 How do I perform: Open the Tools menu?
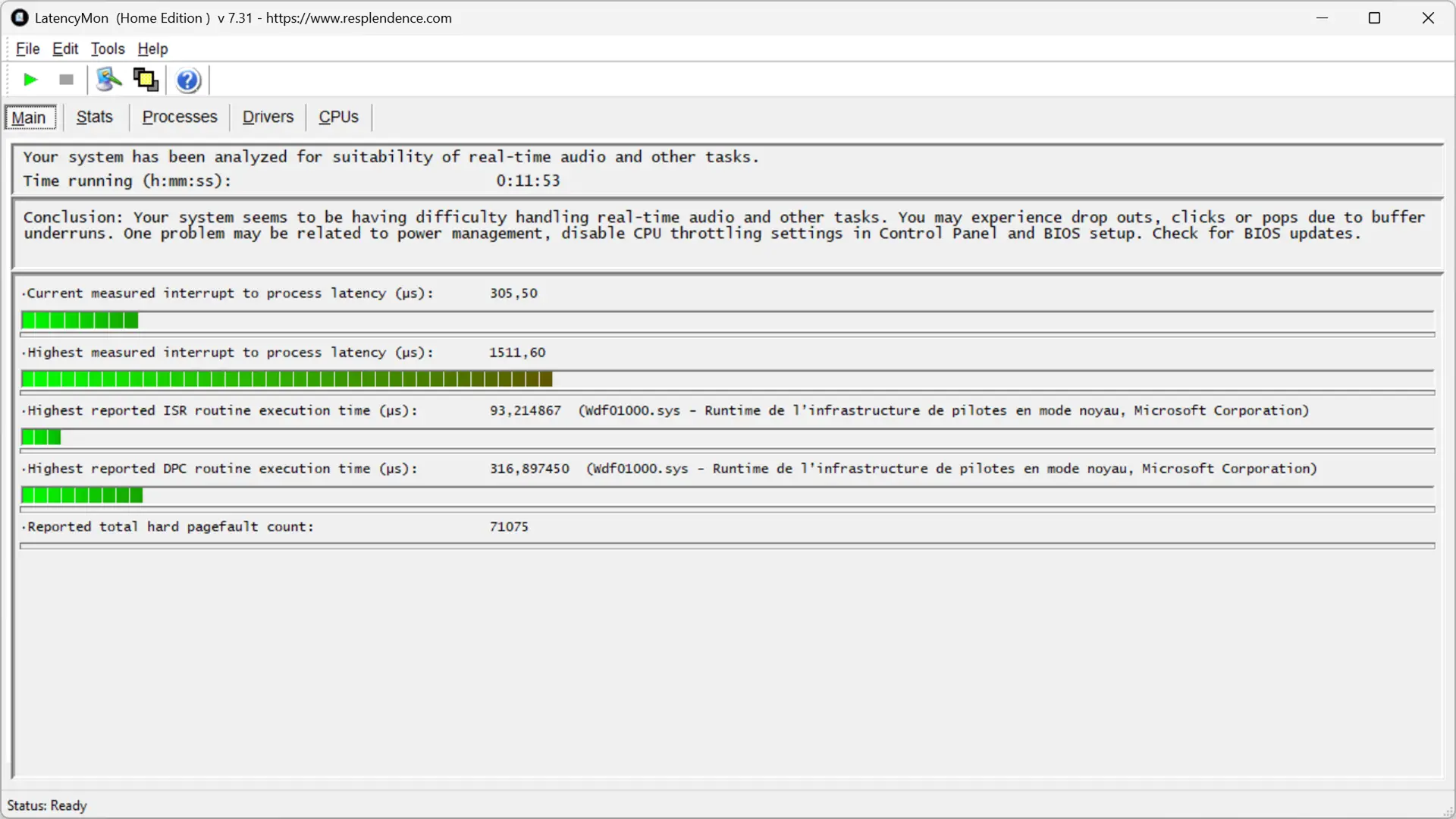pos(108,49)
